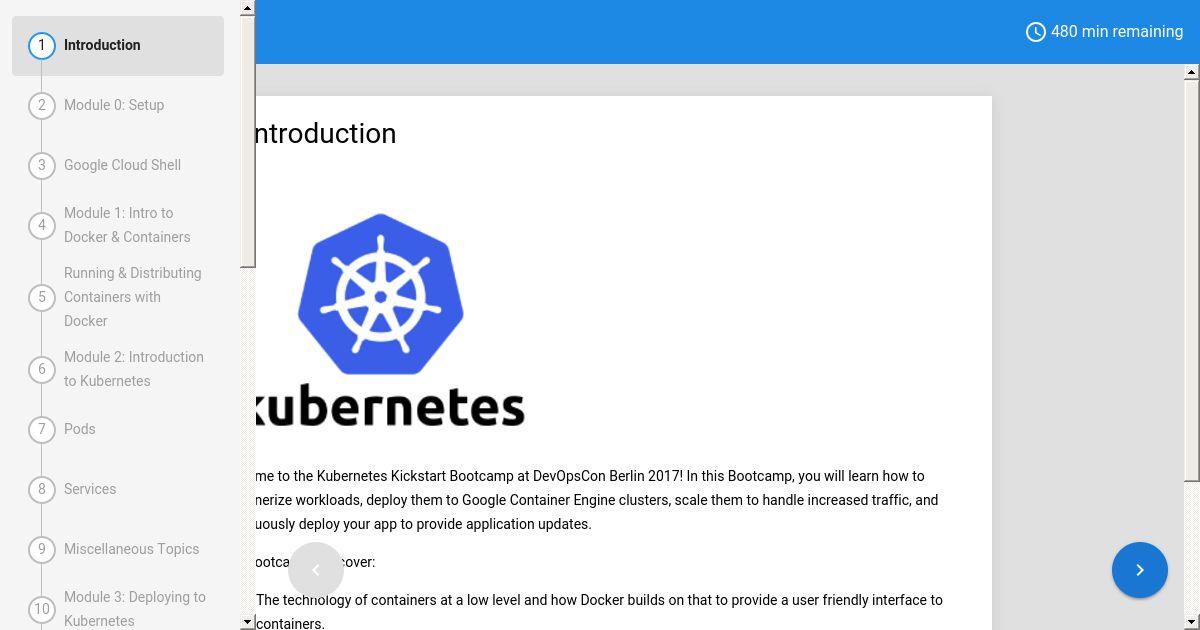Open Module 1: Intro to Docker & Containers
Viewport: 1200px width, 630px height.
tap(118, 225)
